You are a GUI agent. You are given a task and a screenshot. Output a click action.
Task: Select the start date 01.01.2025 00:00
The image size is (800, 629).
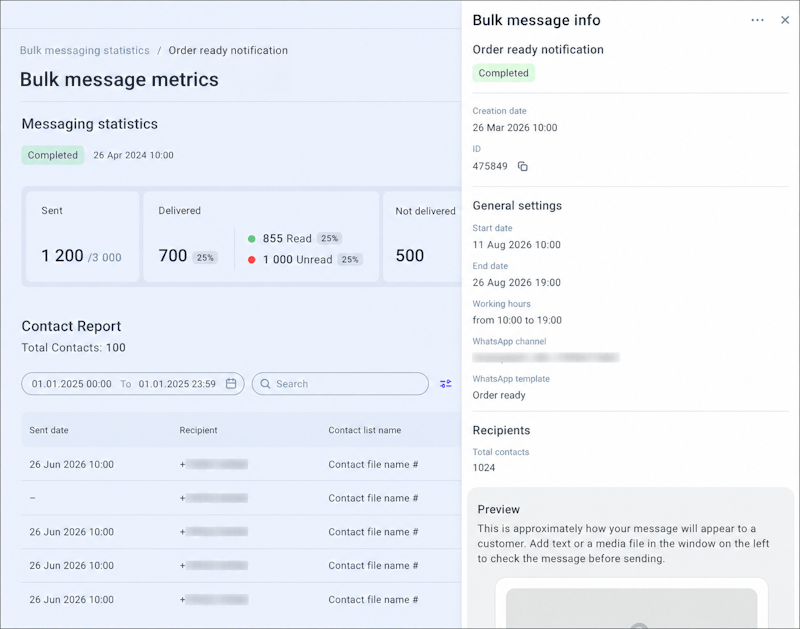coord(71,384)
